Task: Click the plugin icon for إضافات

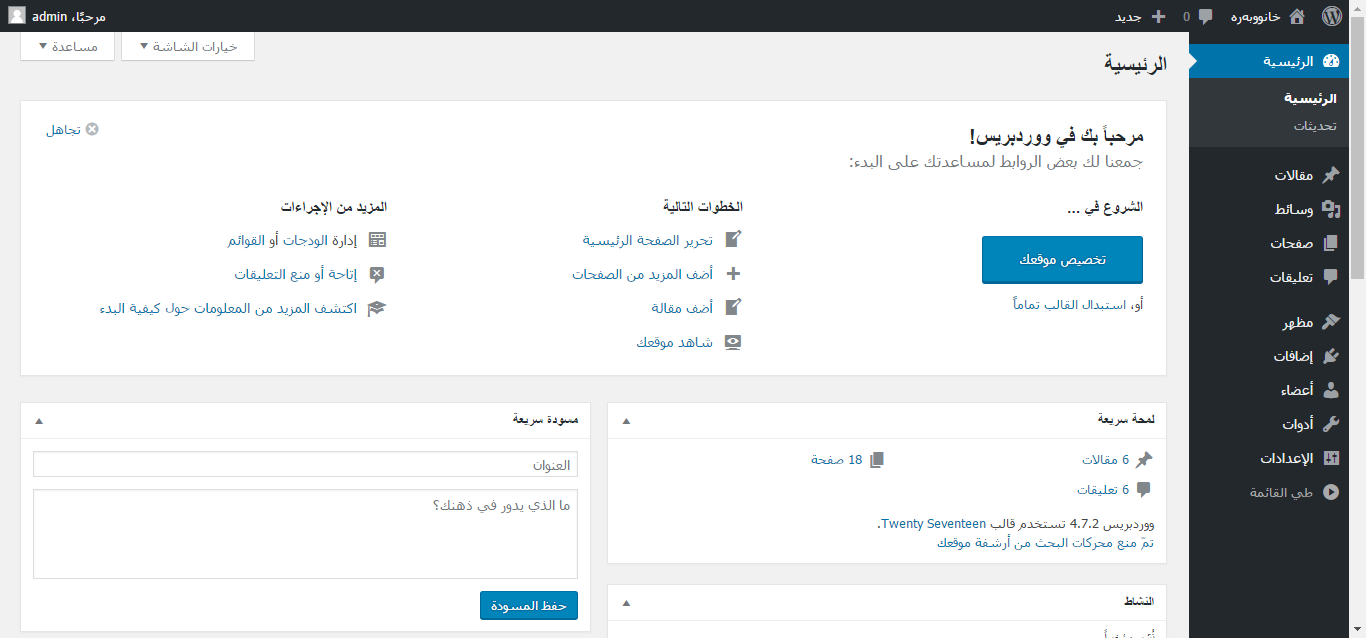Action: [1330, 356]
